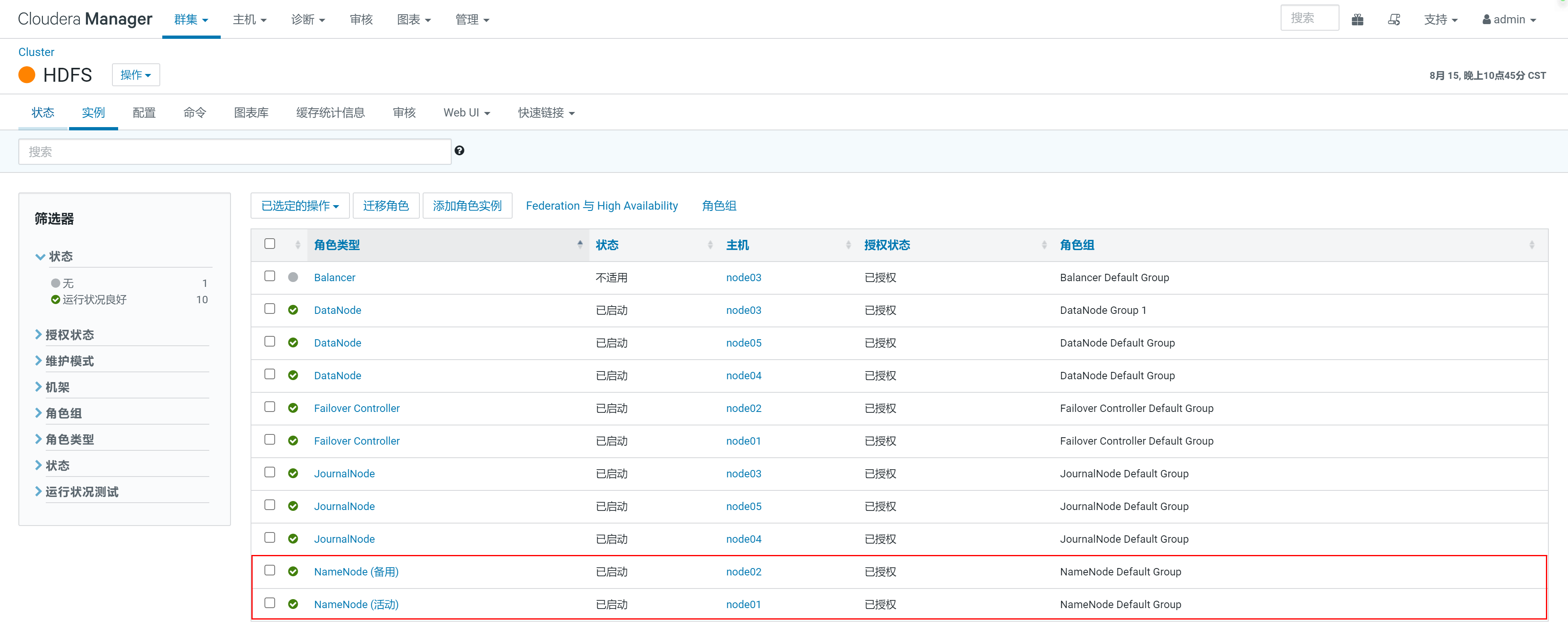Click the top header 搜索 field
Screen dimensions: 1568x622
pyautogui.click(x=1309, y=18)
